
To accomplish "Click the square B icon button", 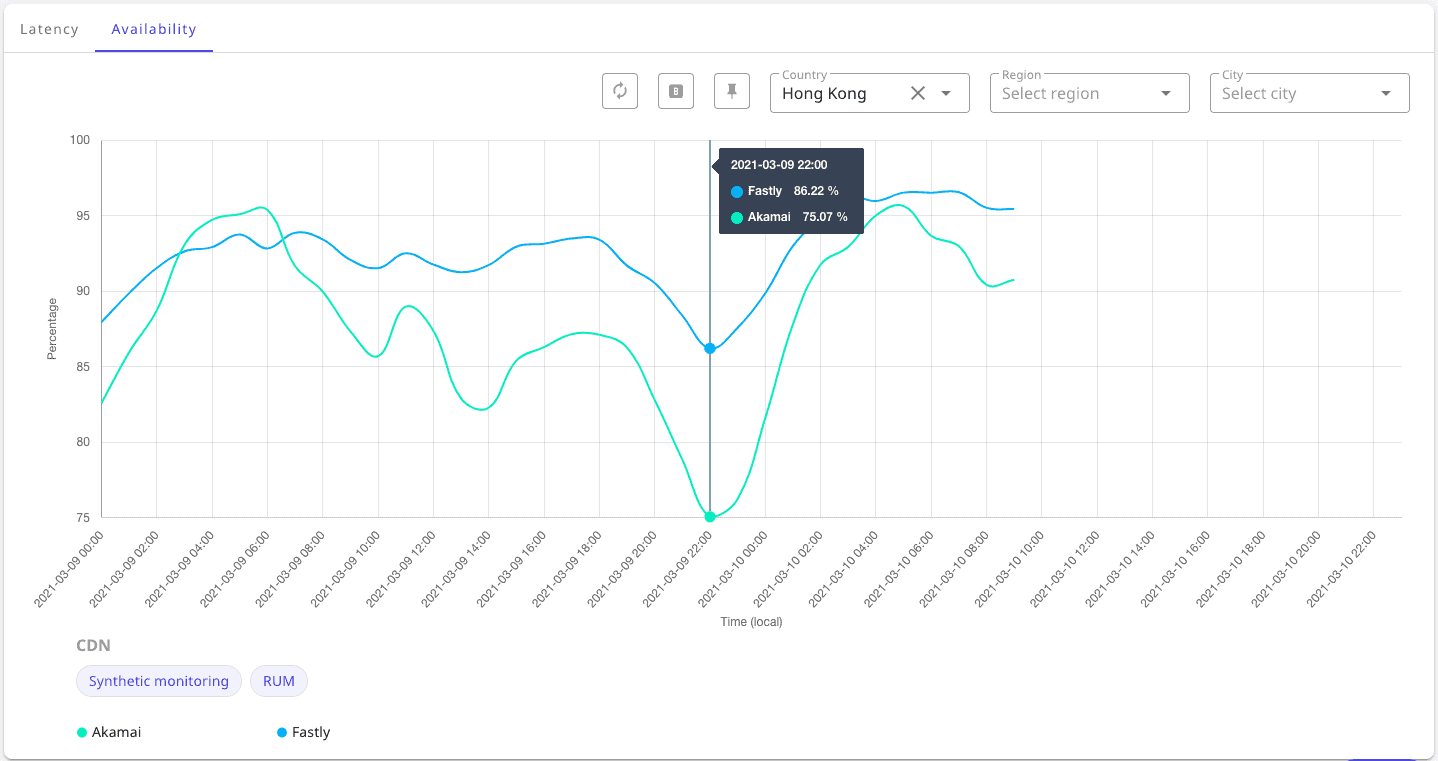I will pyautogui.click(x=676, y=91).
